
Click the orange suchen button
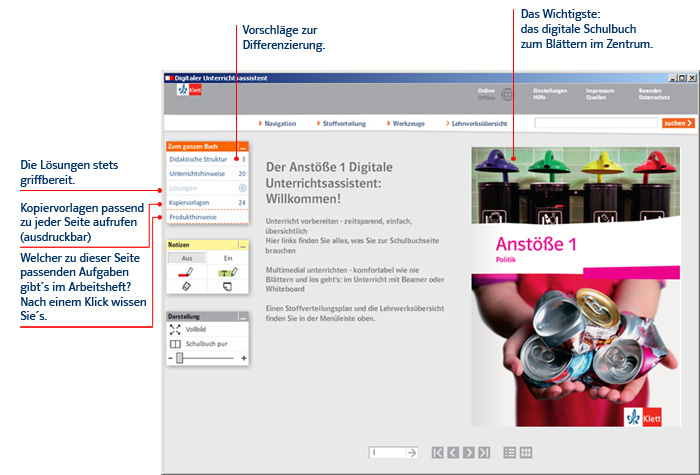(x=678, y=123)
